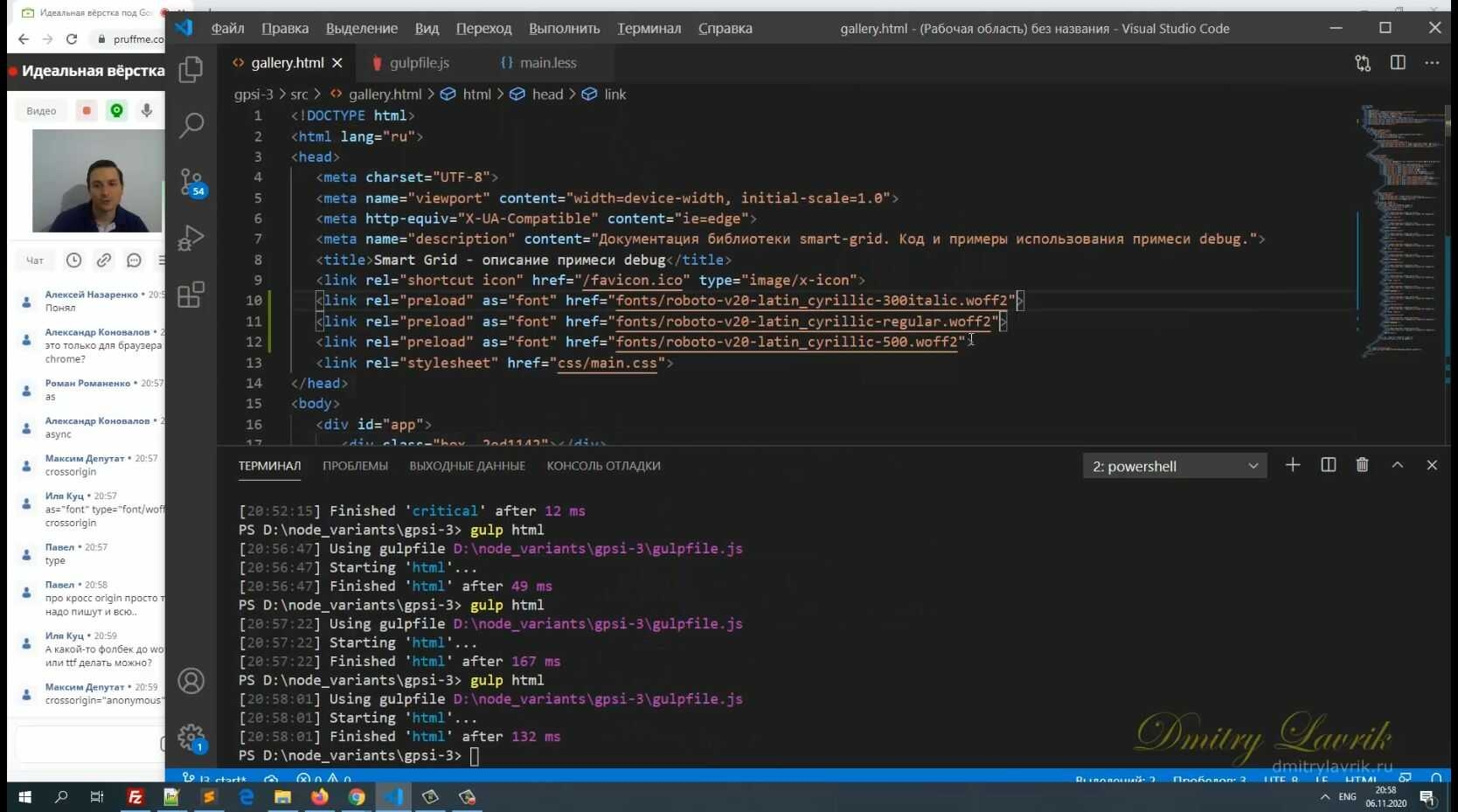
Task: Toggle the green webcam button in the webinar
Action: 116,110
